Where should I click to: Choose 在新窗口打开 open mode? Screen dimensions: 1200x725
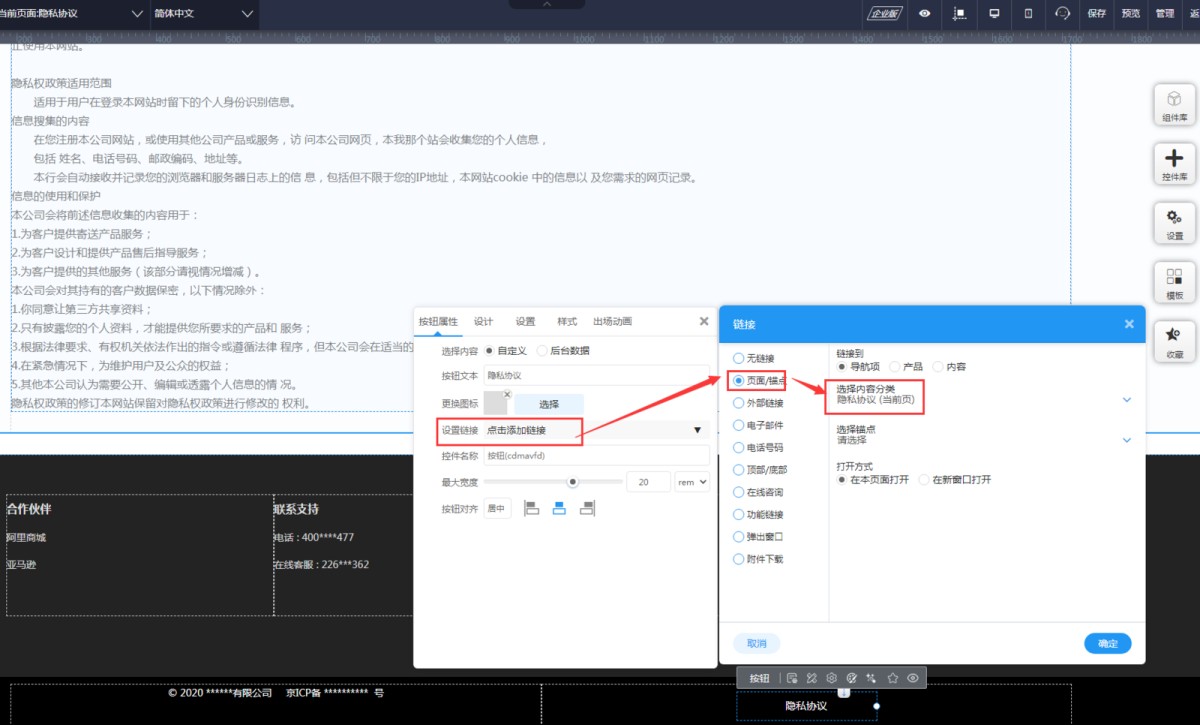(x=924, y=480)
